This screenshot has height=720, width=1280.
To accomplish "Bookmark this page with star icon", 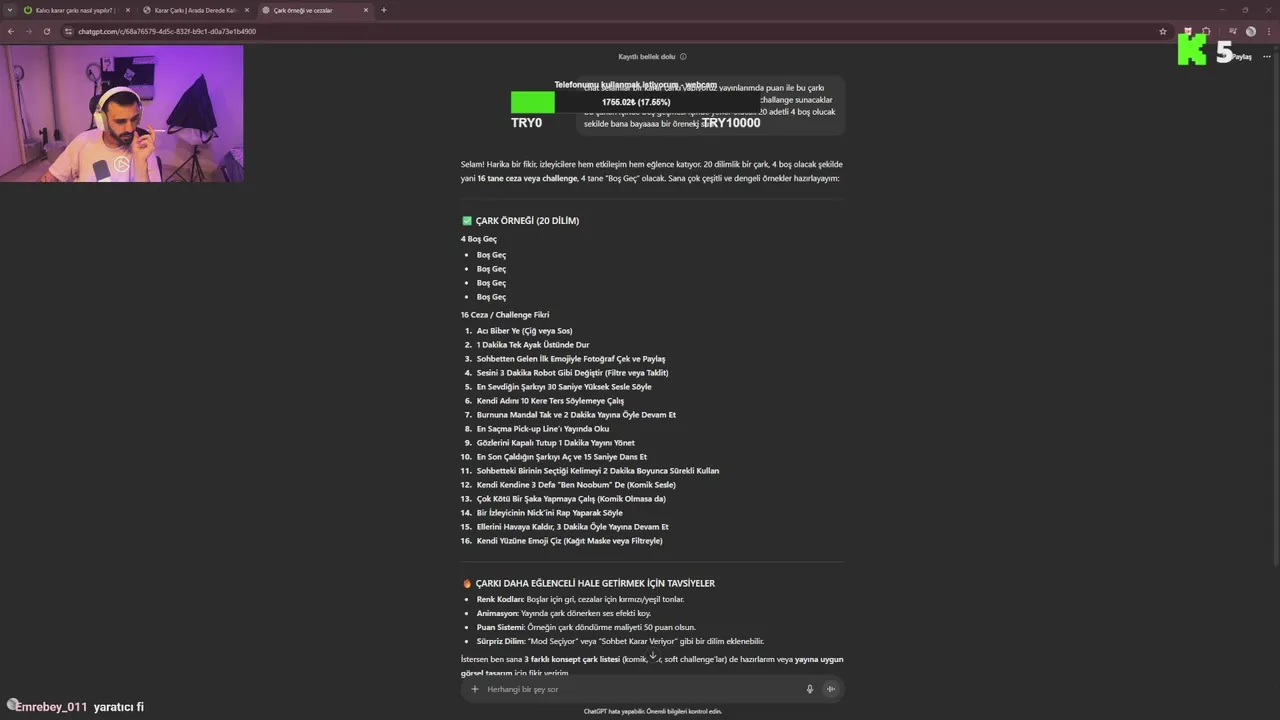I will click(x=1163, y=31).
